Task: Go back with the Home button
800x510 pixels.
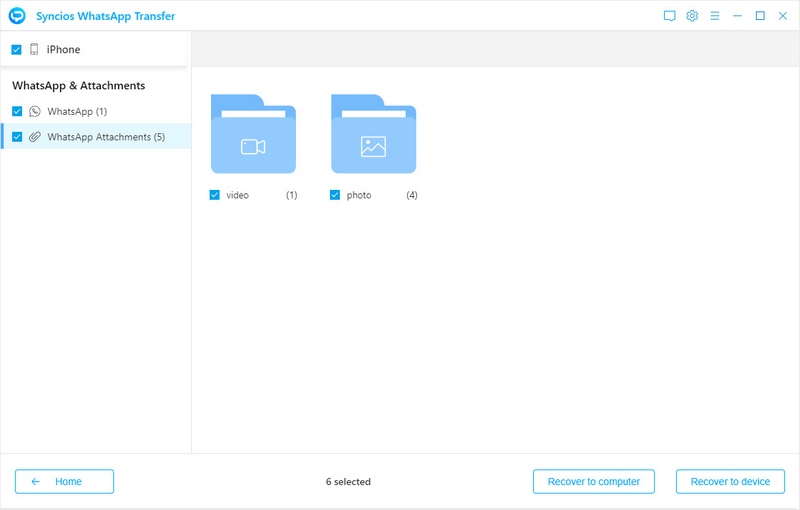Action: click(64, 481)
